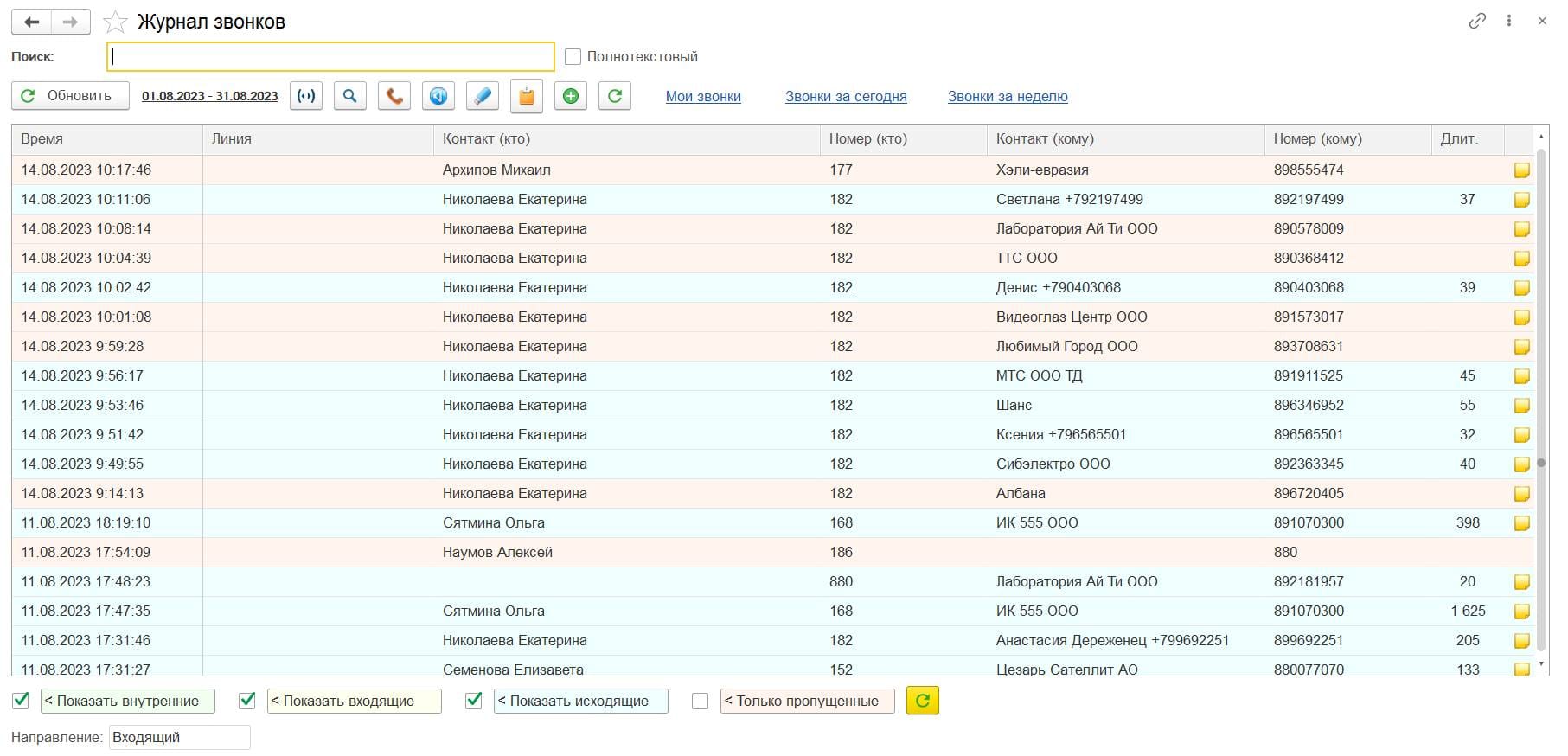
Task: Click the blue pen edit icon
Action: coord(483,96)
